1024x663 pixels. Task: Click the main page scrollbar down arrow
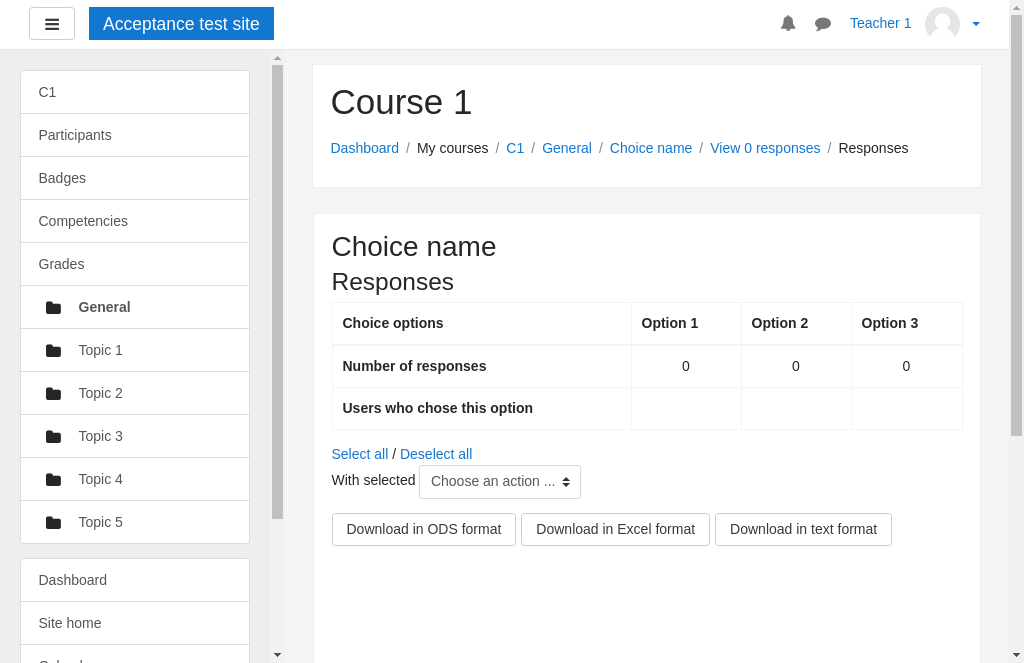coord(1016,655)
